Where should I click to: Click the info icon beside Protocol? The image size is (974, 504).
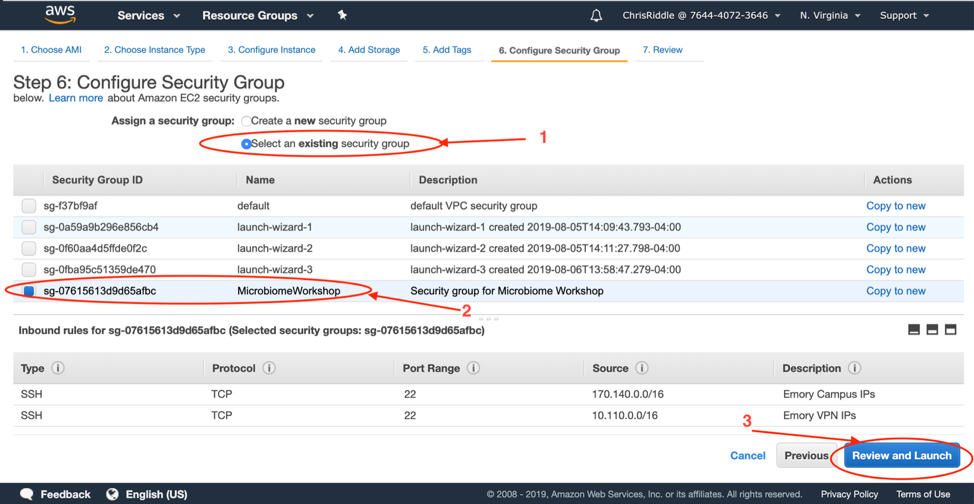tap(269, 368)
